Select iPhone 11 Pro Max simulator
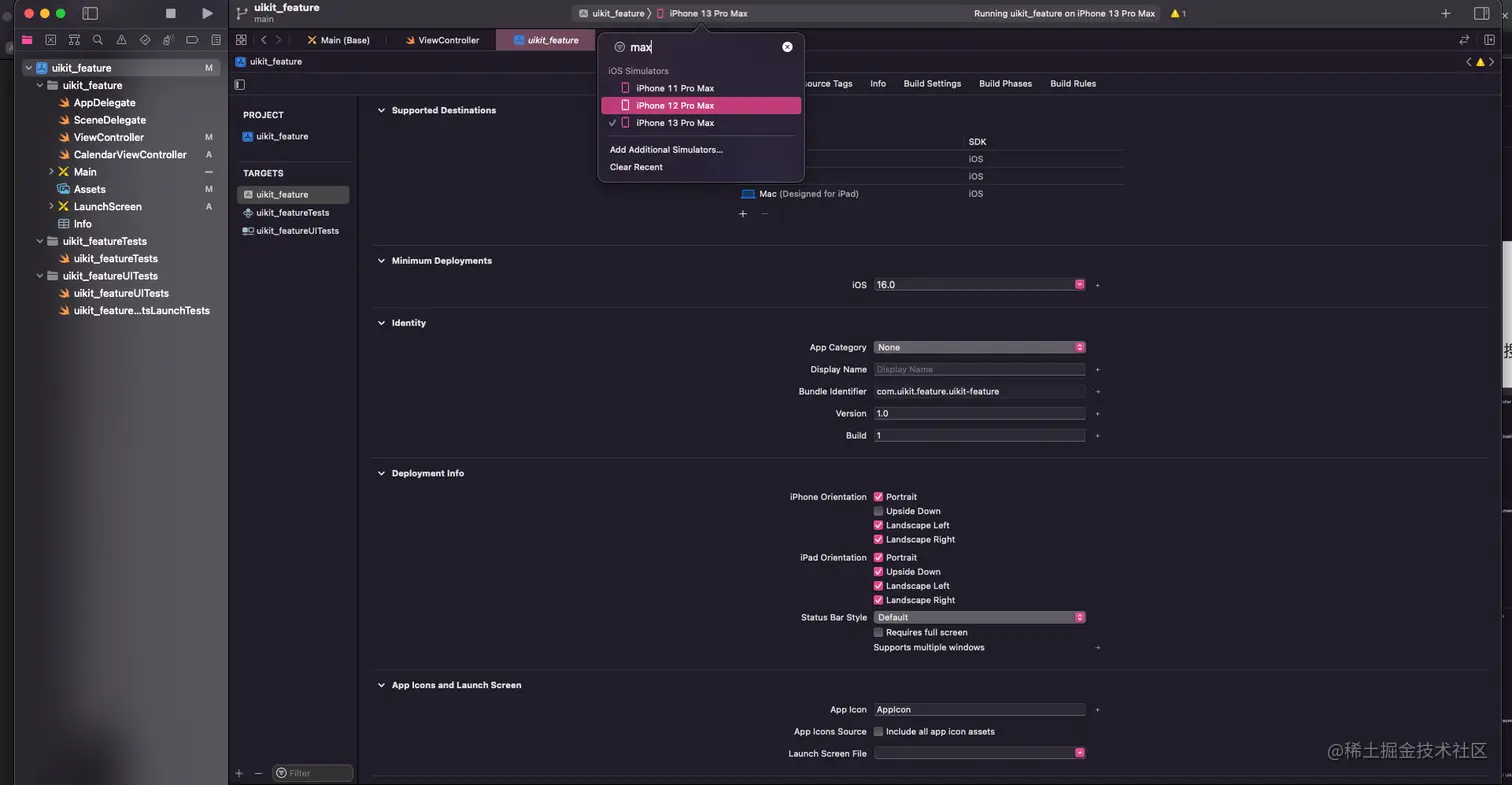 pyautogui.click(x=701, y=88)
